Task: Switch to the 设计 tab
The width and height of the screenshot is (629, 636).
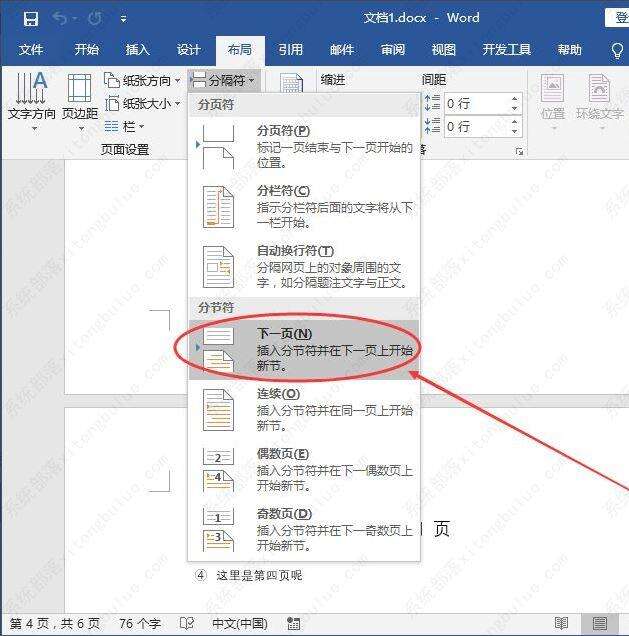Action: point(189,49)
